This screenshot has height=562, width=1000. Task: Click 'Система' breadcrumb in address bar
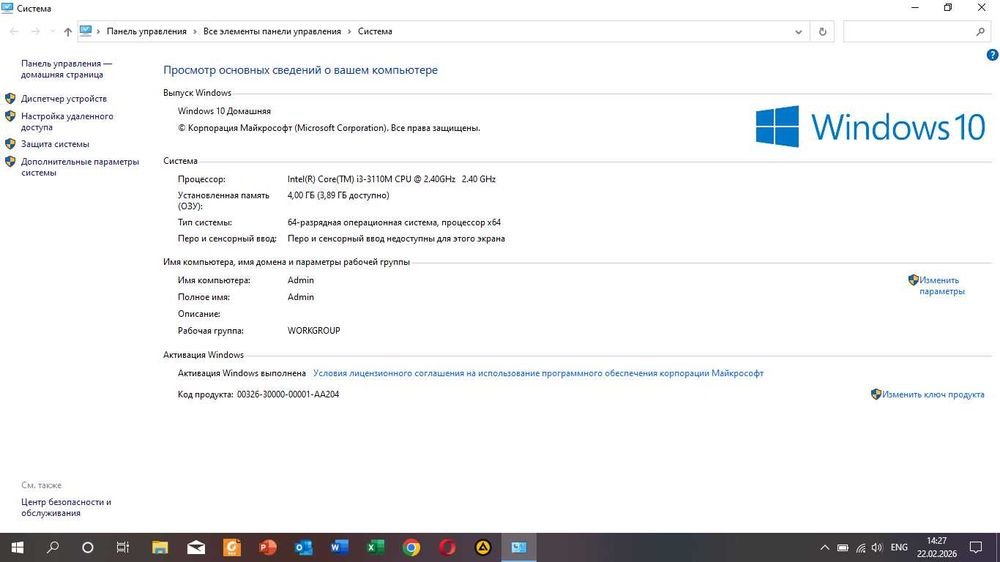click(x=375, y=31)
